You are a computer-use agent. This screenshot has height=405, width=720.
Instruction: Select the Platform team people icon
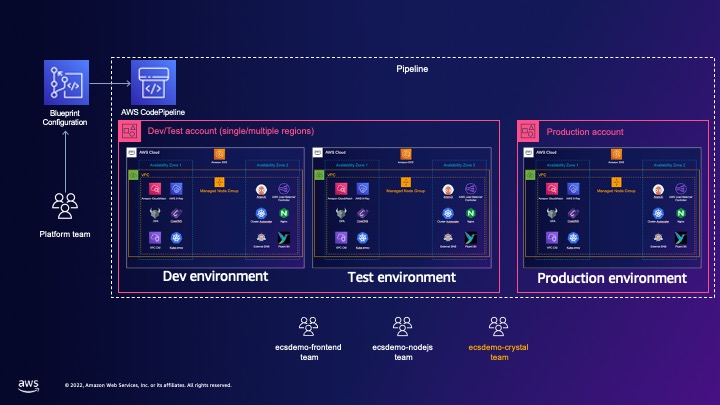pyautogui.click(x=65, y=206)
